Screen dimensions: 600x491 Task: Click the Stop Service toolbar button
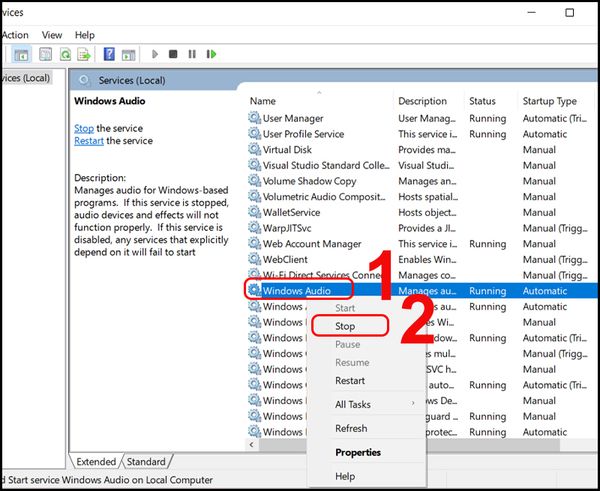point(173,55)
